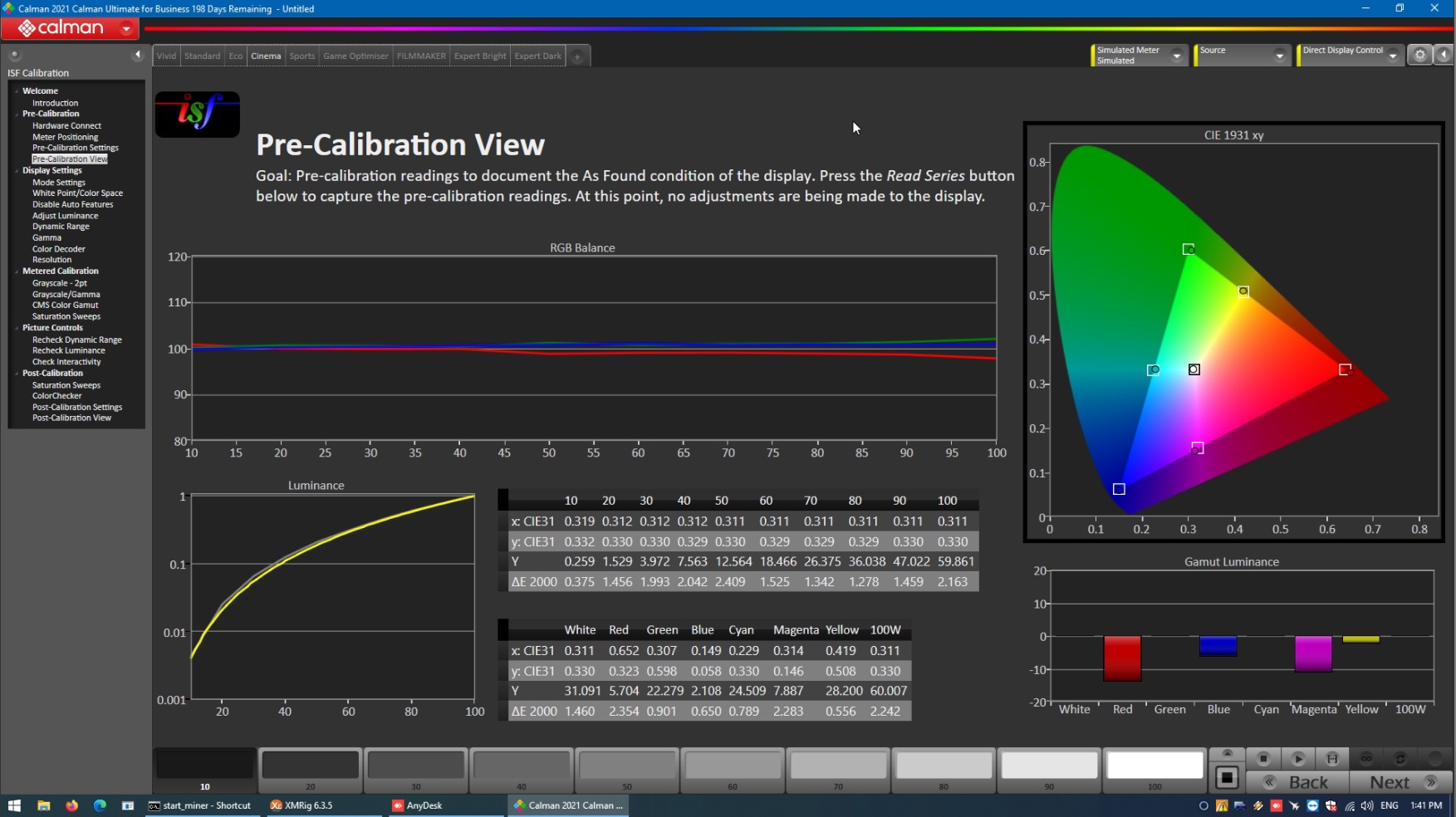Select the Game Optimiser tab
This screenshot has width=1456, height=817.
click(x=355, y=56)
